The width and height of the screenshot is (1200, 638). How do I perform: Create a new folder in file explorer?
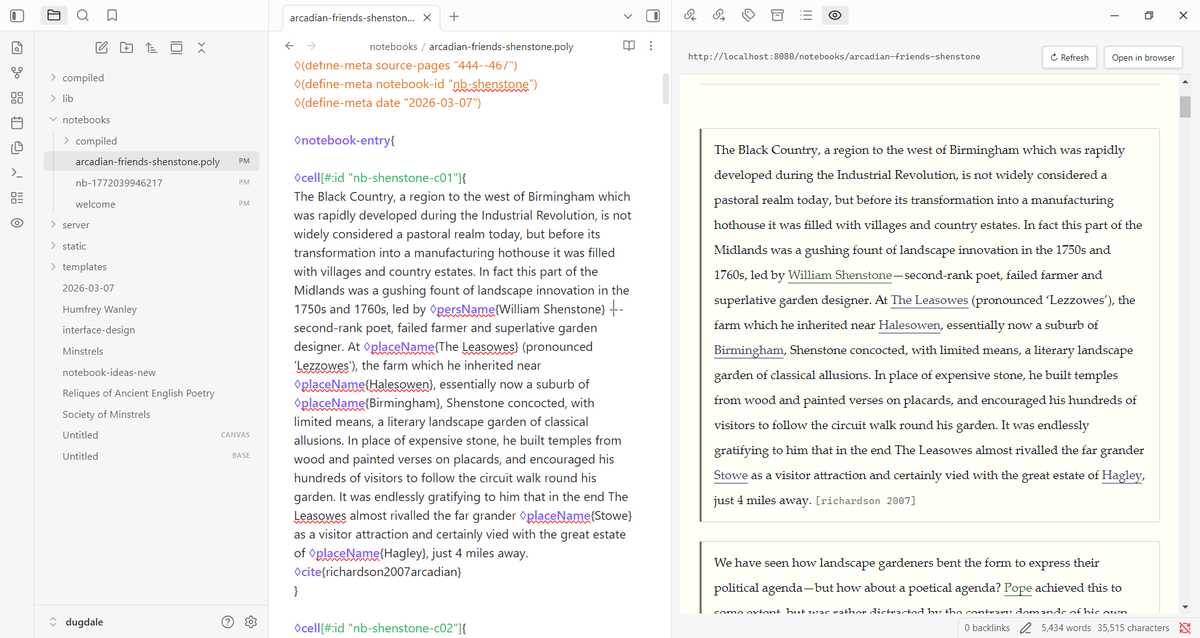tap(126, 47)
